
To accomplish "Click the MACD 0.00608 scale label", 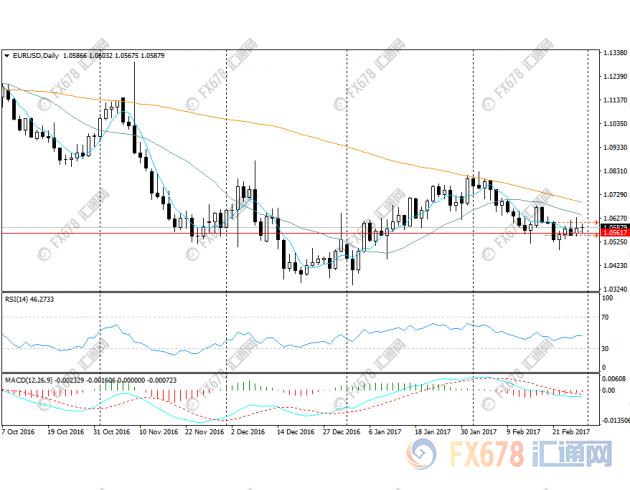I will [611, 379].
